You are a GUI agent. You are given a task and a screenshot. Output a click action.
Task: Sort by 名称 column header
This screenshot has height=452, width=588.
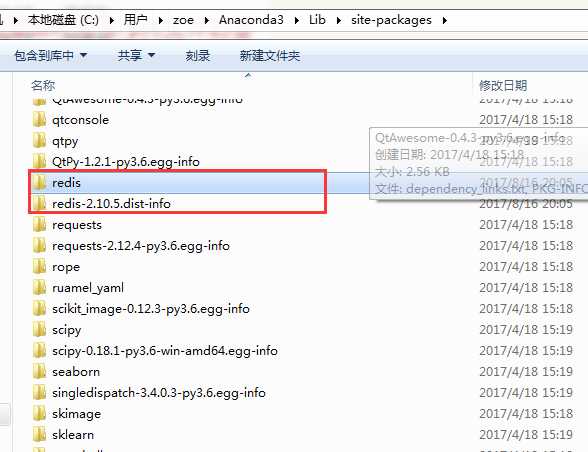click(43, 86)
